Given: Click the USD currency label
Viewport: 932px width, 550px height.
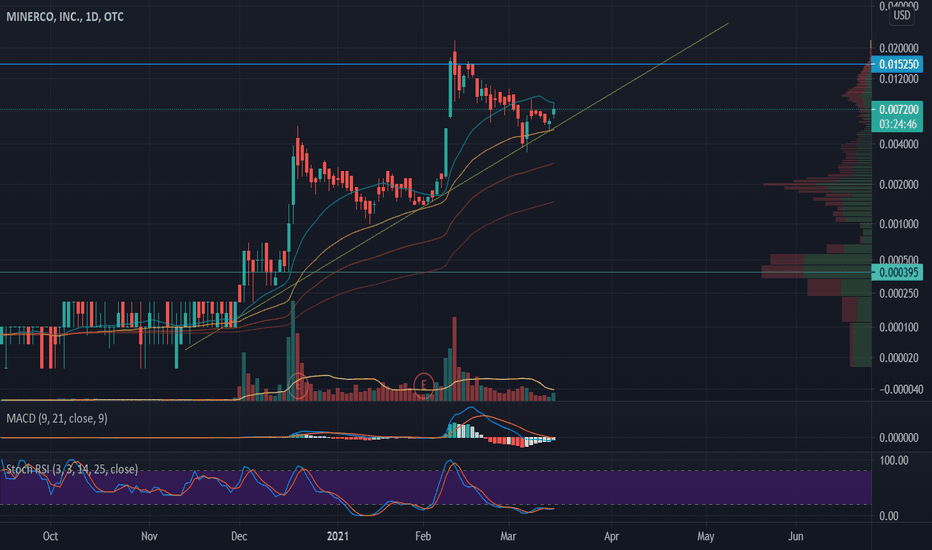Looking at the screenshot, I should click(x=902, y=15).
